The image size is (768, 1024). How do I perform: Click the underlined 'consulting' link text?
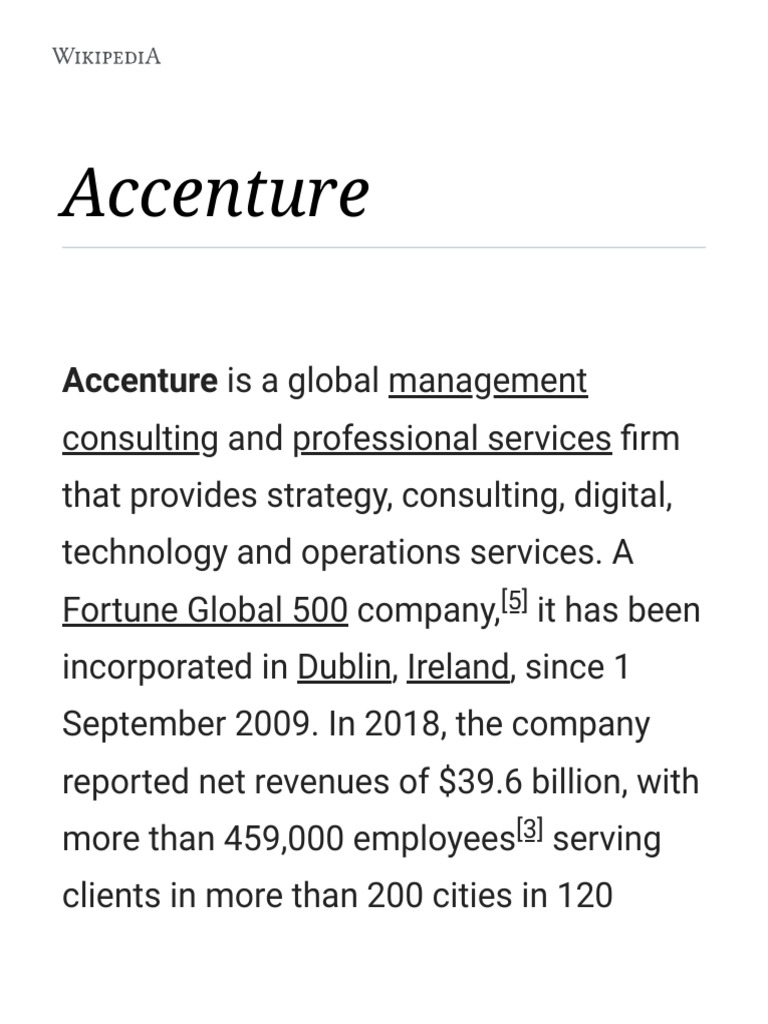[x=140, y=438]
